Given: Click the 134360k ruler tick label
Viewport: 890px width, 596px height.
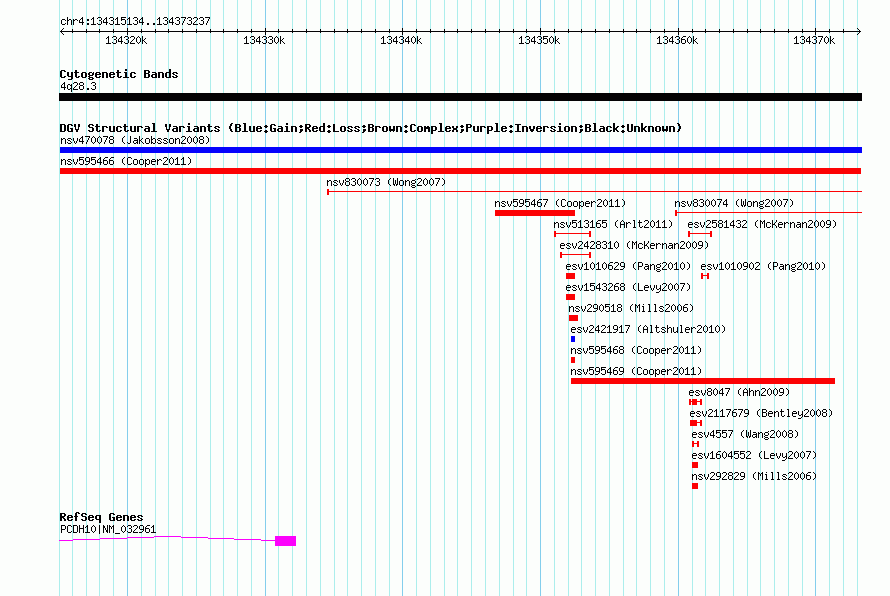Looking at the screenshot, I should (677, 40).
